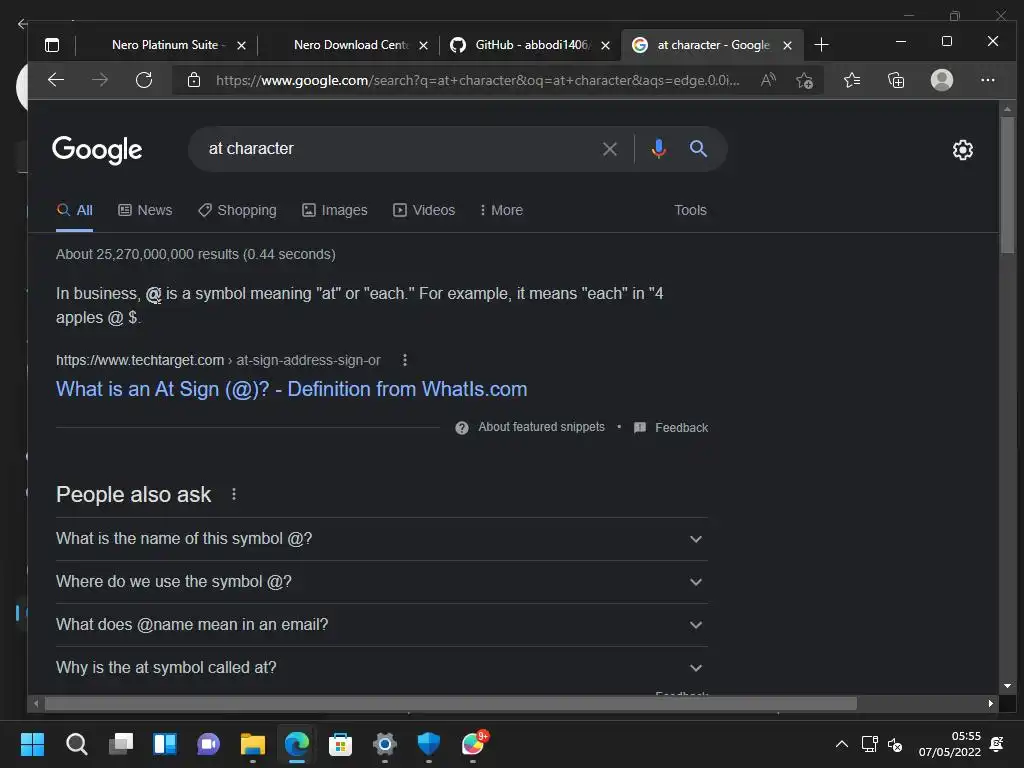This screenshot has height=768, width=1024.
Task: Click network icon in system tray
Action: click(869, 744)
